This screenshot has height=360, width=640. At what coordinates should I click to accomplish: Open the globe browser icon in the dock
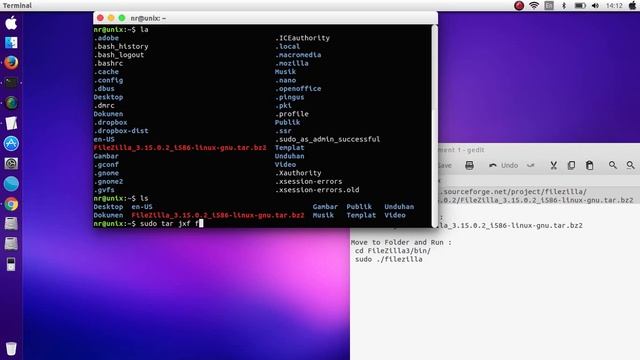click(x=11, y=103)
